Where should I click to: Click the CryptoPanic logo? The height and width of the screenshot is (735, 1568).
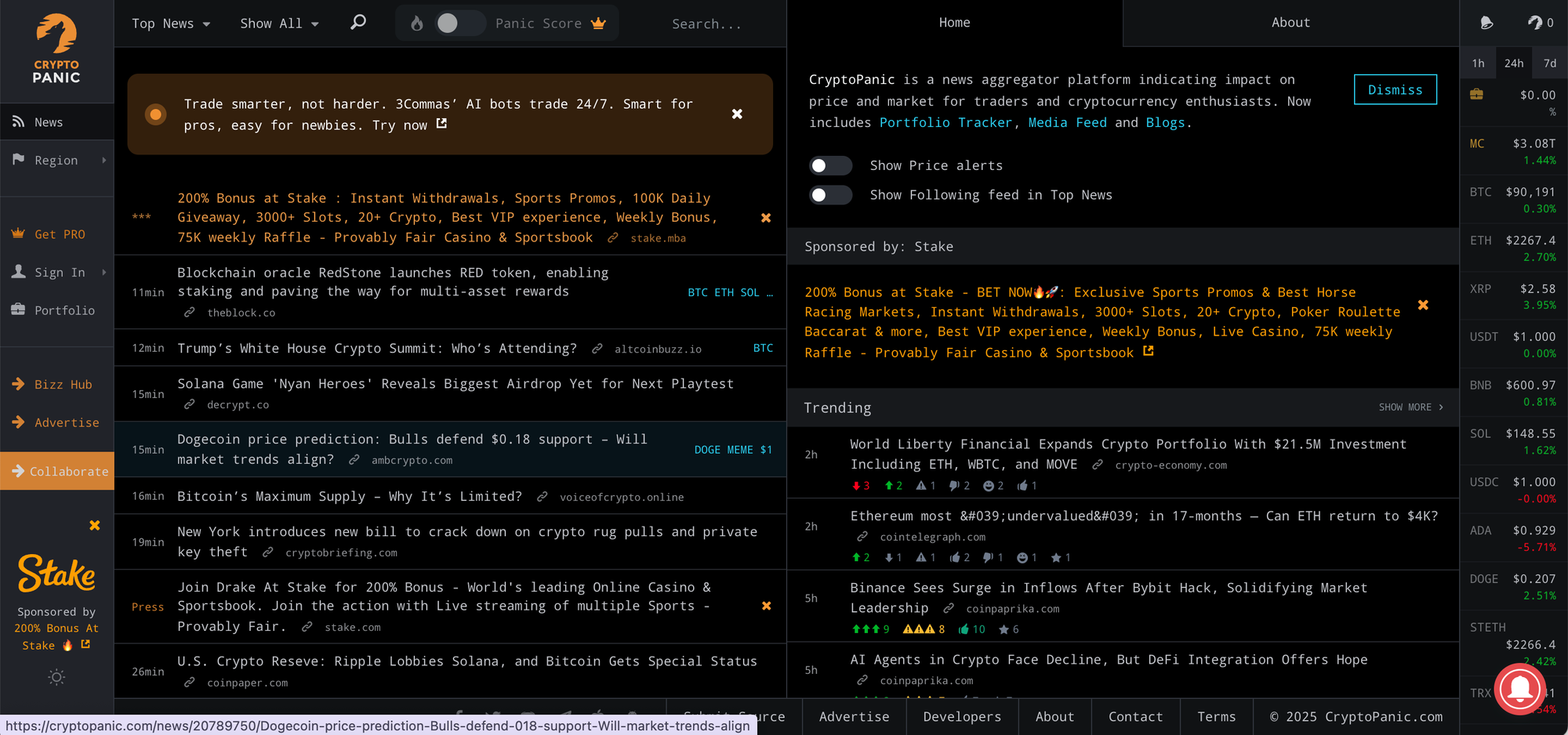click(x=56, y=49)
